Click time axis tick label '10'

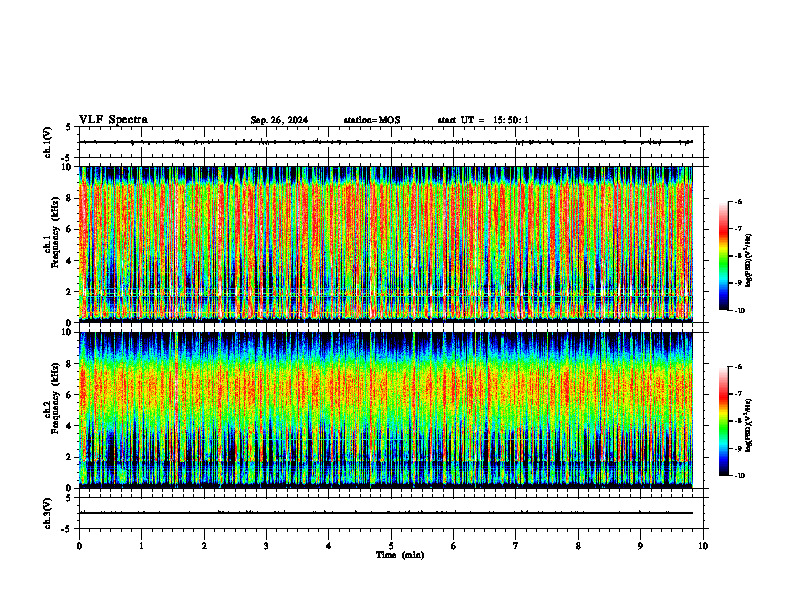(703, 546)
